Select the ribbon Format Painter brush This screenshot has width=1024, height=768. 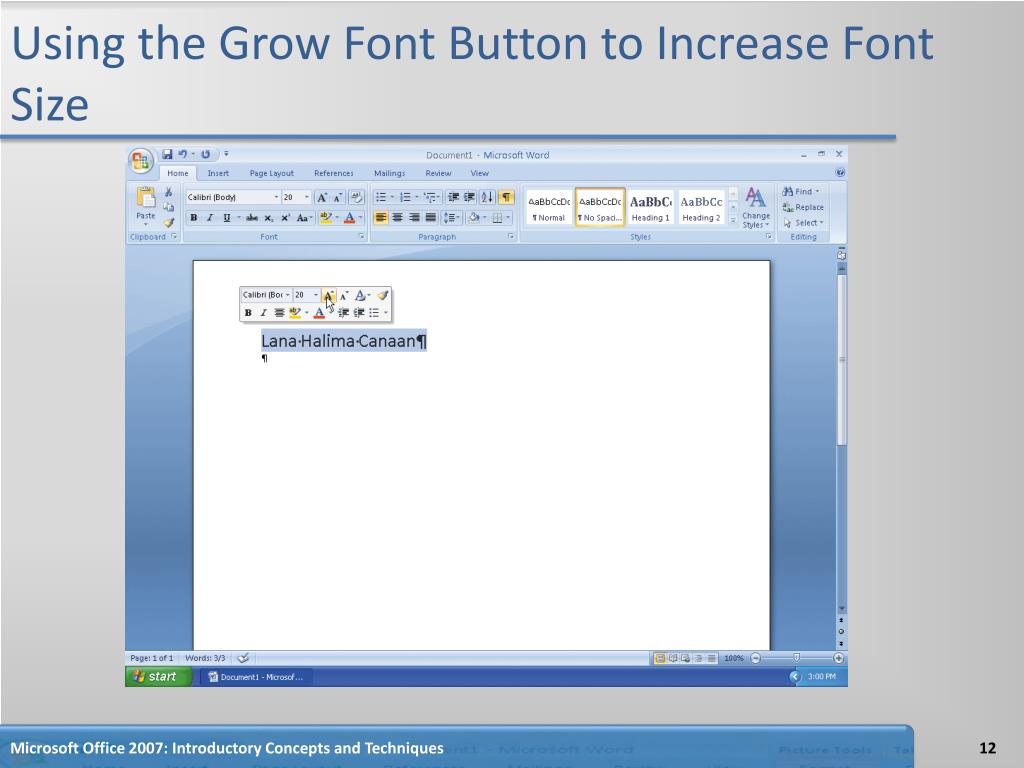168,223
